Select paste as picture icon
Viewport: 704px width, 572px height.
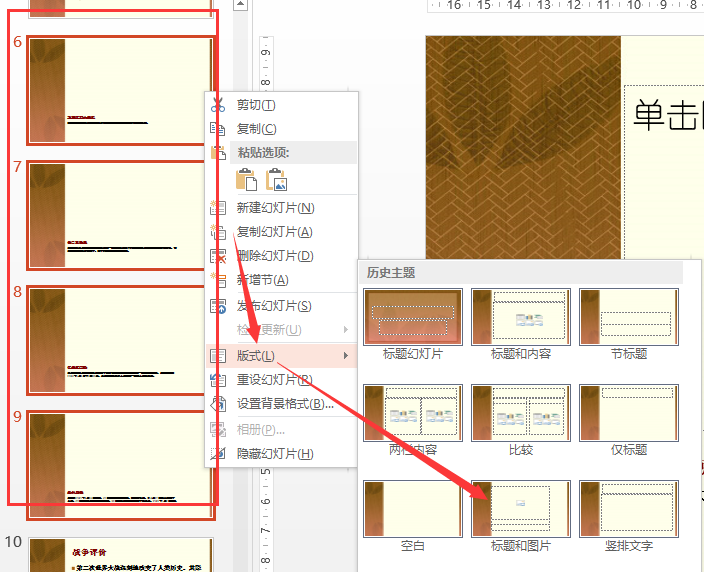[276, 179]
